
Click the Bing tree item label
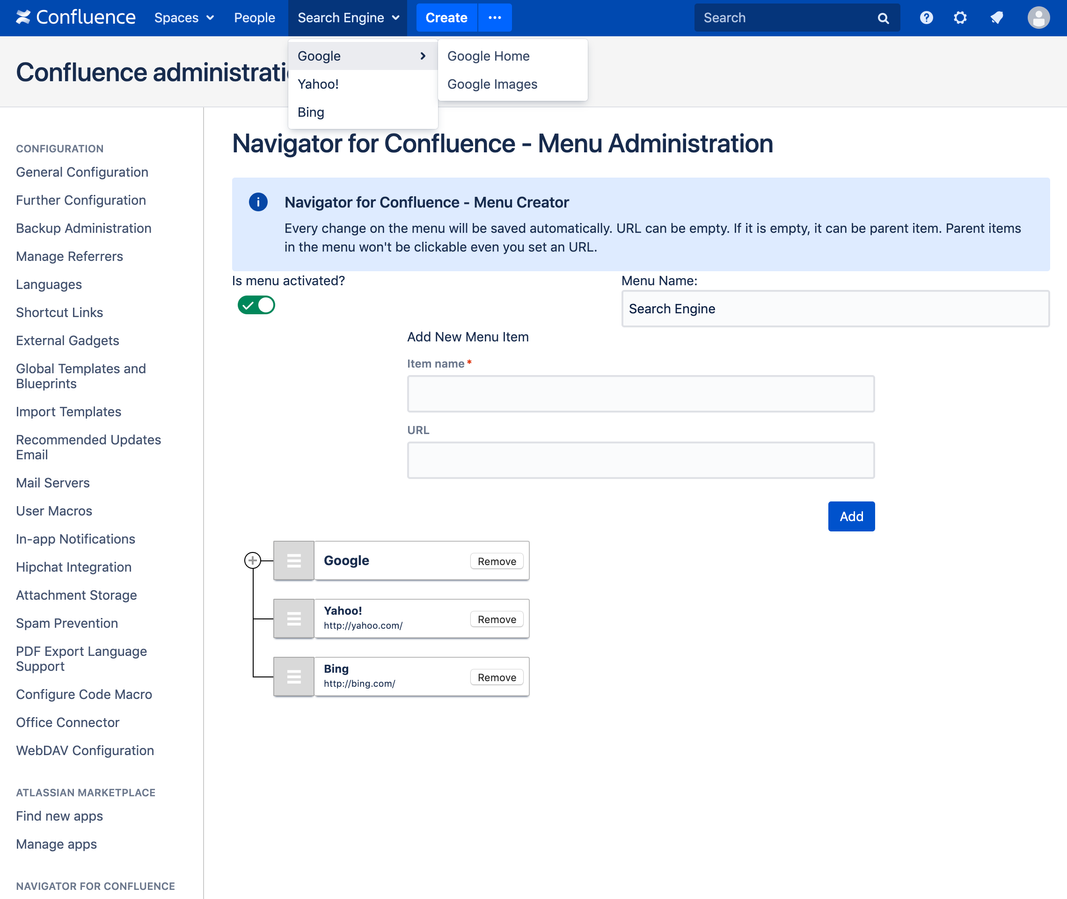[x=336, y=668]
